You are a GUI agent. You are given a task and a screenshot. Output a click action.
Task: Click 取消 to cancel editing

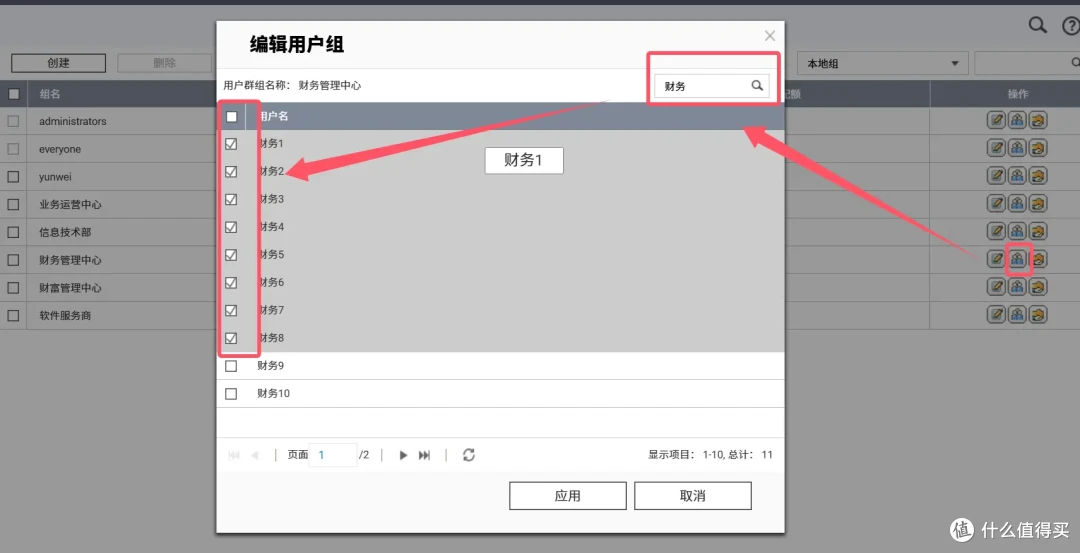692,496
